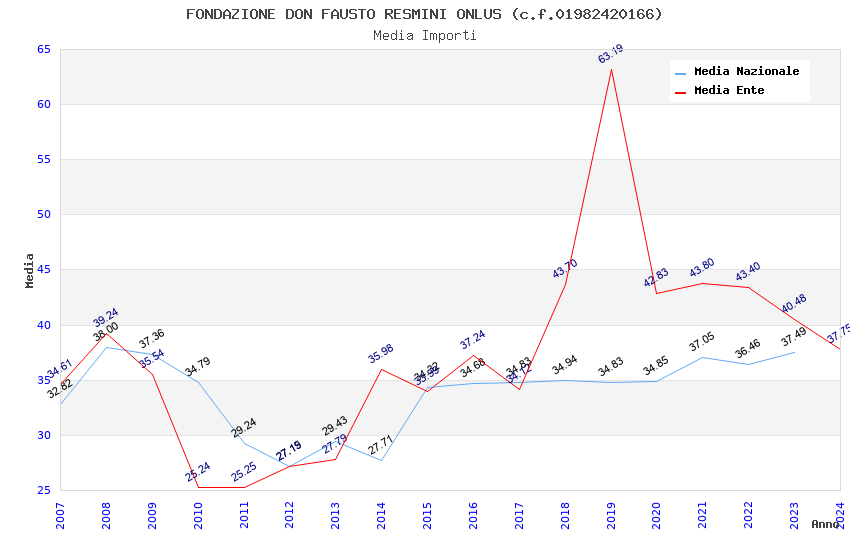Select the y-axis tick '25'
The height and width of the screenshot is (550, 850).
44,490
